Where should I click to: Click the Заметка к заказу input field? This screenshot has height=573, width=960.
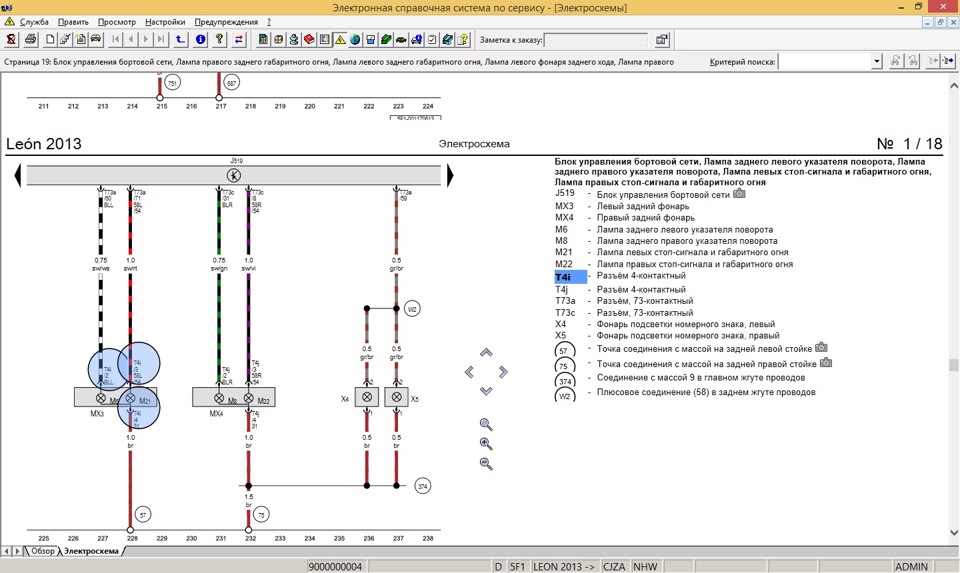coord(596,40)
